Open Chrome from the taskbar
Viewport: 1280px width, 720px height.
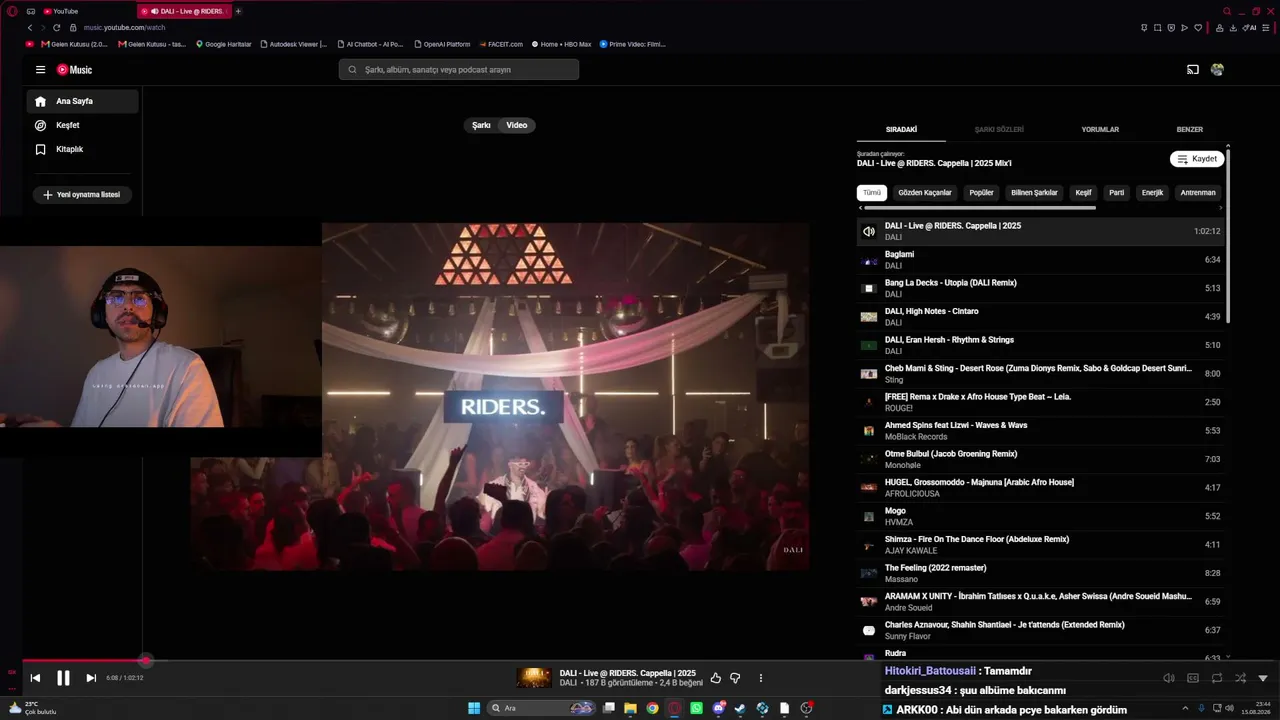pos(652,708)
